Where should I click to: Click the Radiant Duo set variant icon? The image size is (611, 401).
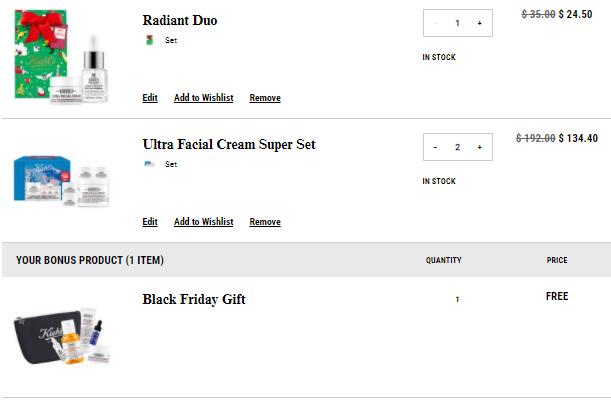pyautogui.click(x=149, y=40)
